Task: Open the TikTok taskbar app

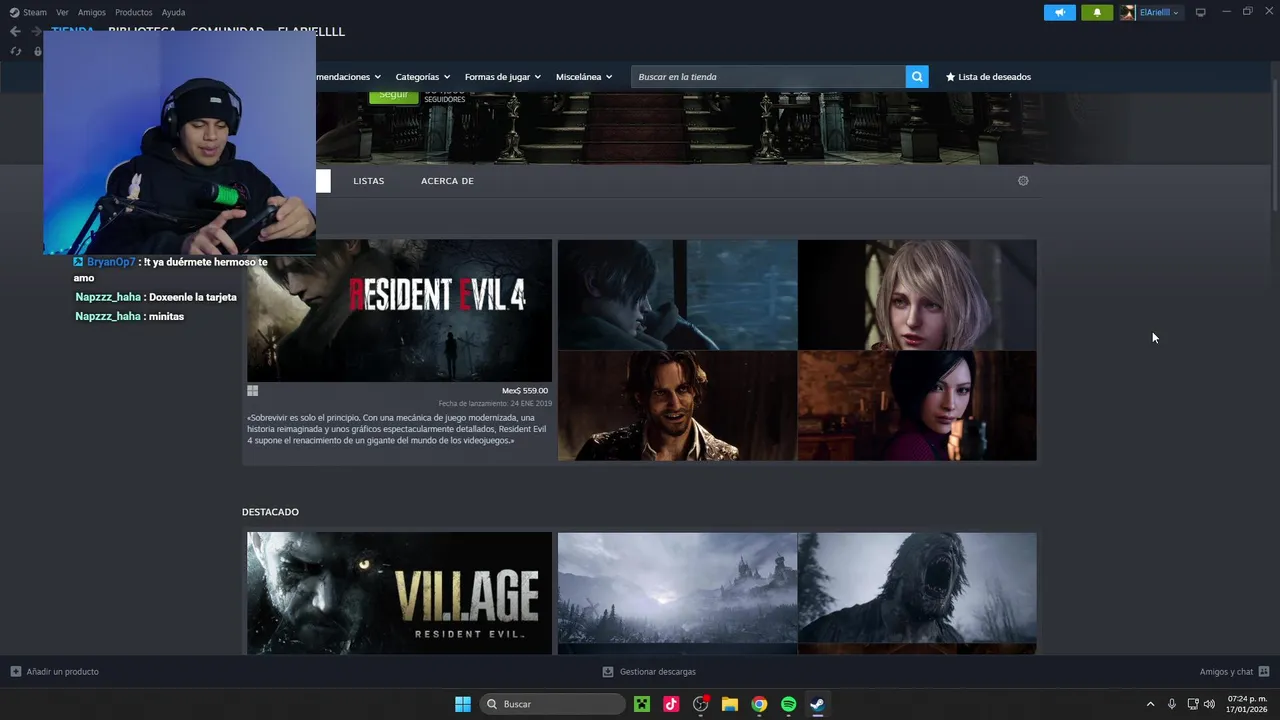Action: (x=671, y=704)
